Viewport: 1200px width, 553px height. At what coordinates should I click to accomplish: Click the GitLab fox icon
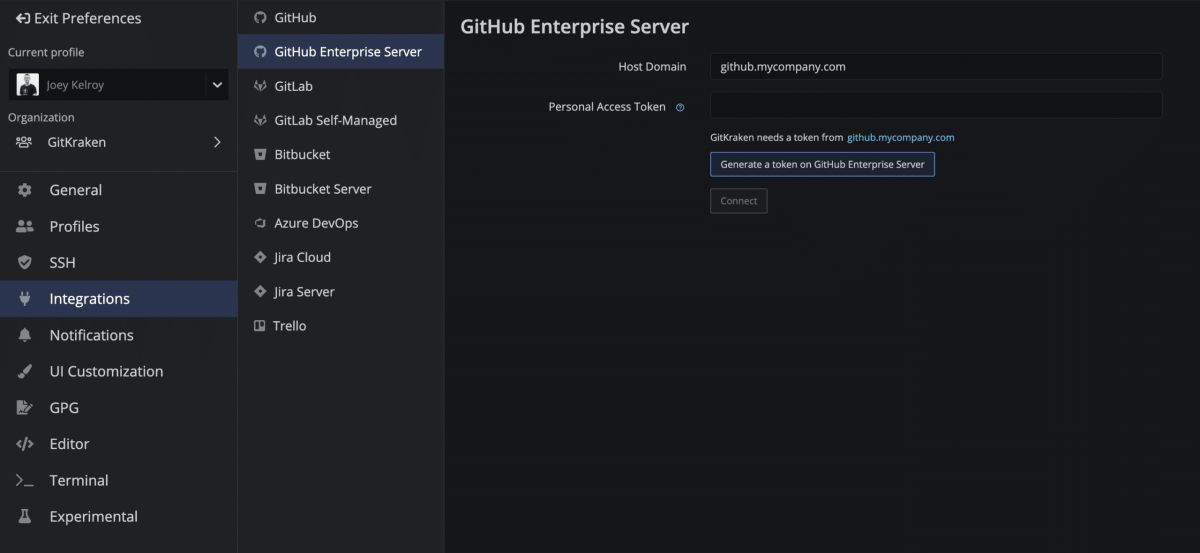260,86
